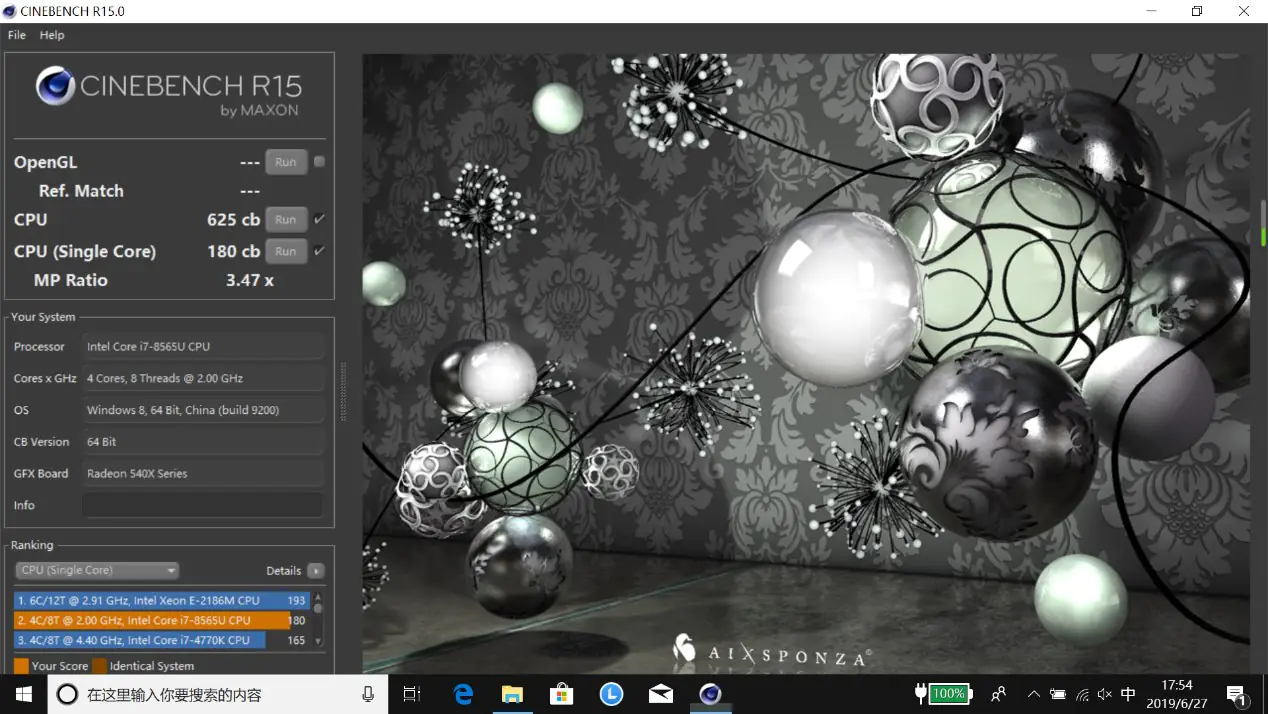This screenshot has height=714, width=1268.
Task: Open the CPU (Single Core) ranking dropdown
Action: tap(97, 571)
